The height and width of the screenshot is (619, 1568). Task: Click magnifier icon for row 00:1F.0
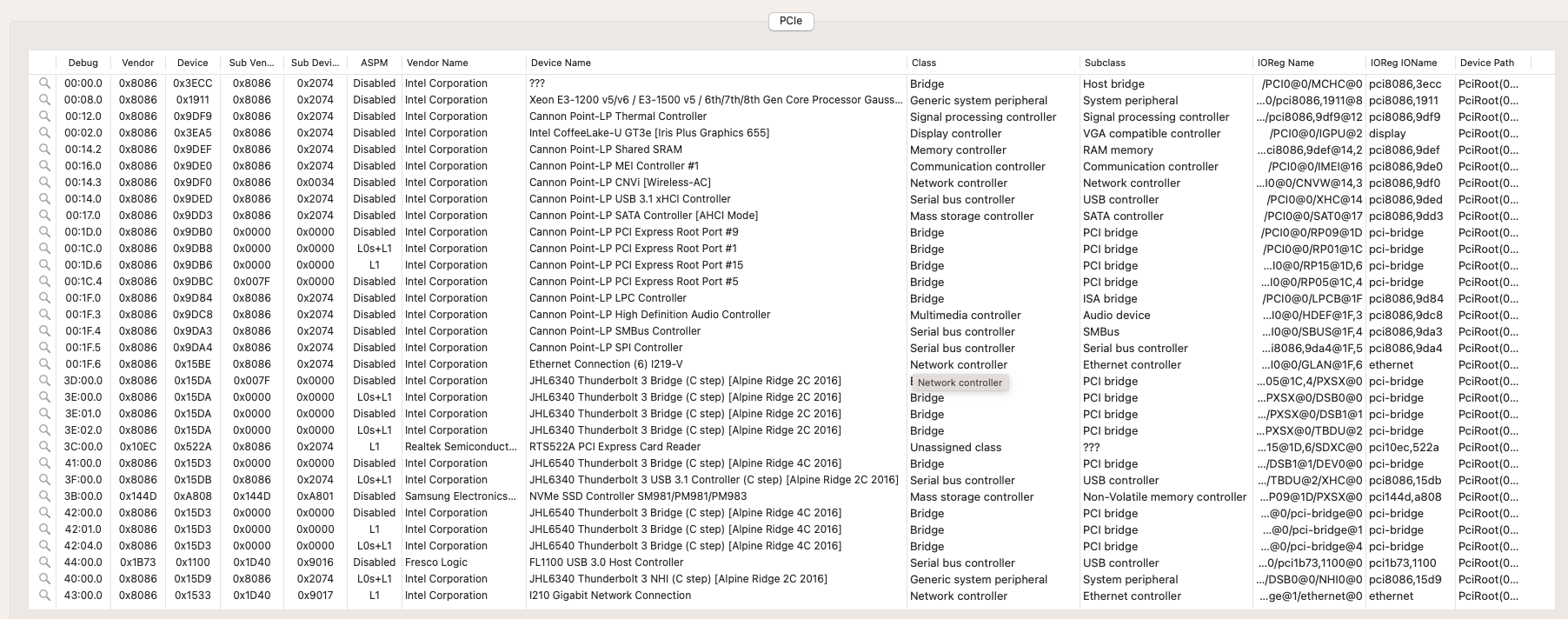(x=44, y=298)
